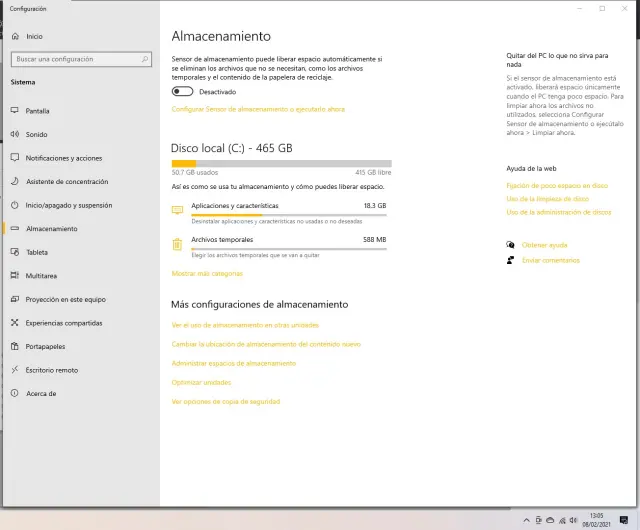Click the Sonido speaker icon

[x=15, y=134]
